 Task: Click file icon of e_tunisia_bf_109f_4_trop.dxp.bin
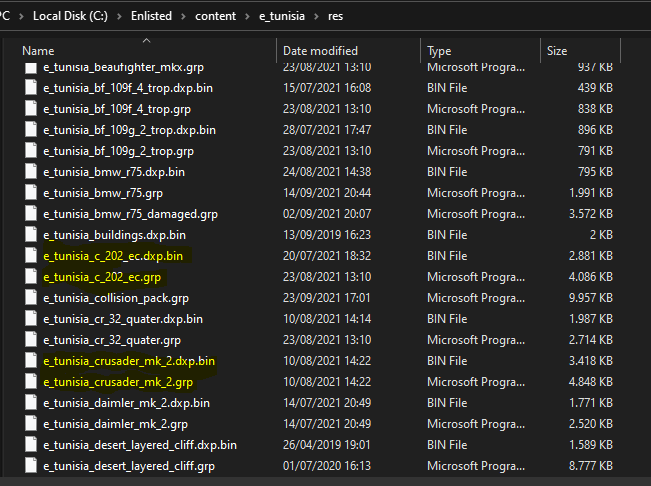(31, 88)
